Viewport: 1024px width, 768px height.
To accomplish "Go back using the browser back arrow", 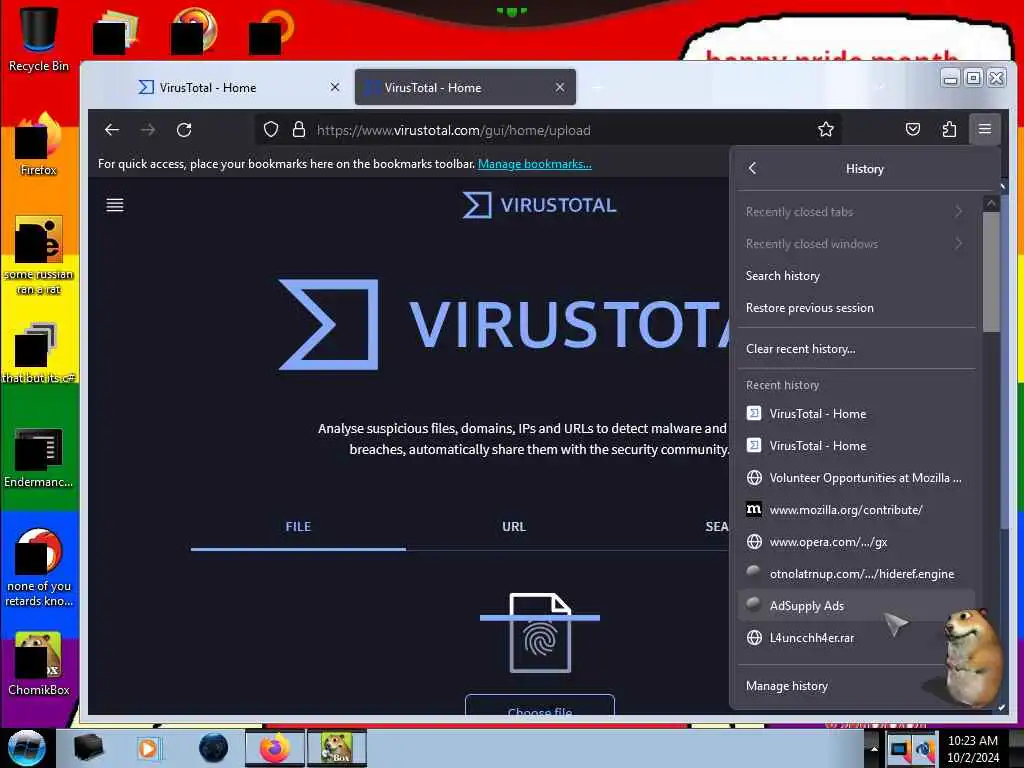I will coord(112,130).
